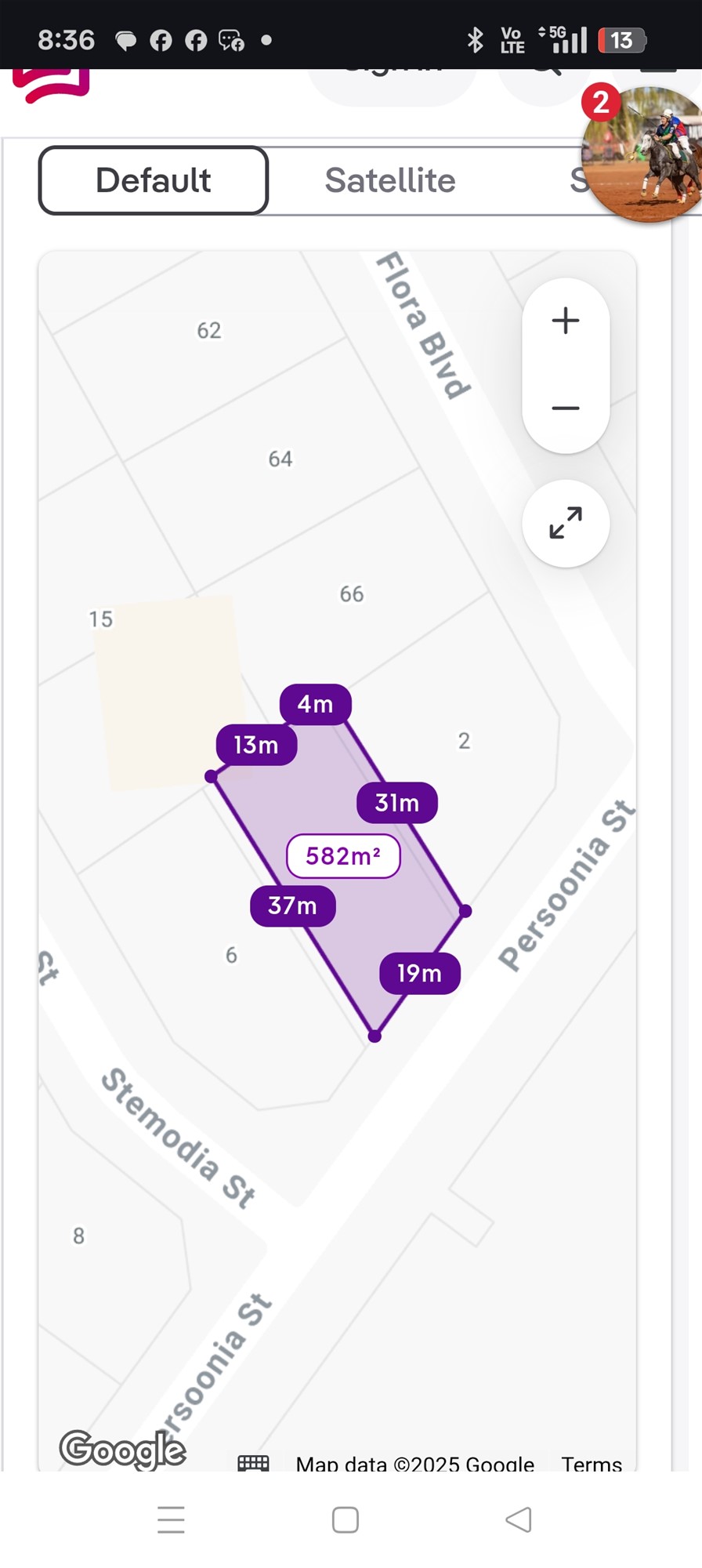Expand map to fullscreen view
This screenshot has width=702, height=1568.
click(565, 523)
